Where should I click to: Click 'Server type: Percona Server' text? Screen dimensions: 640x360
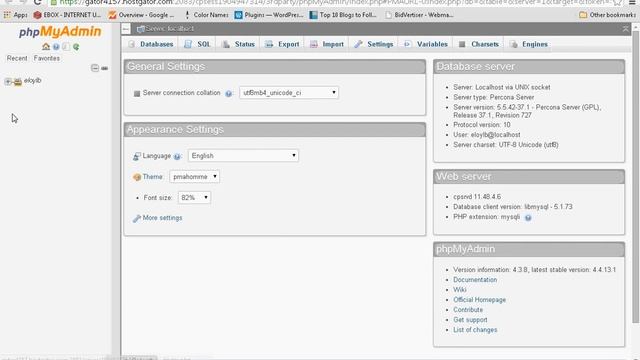[493, 97]
